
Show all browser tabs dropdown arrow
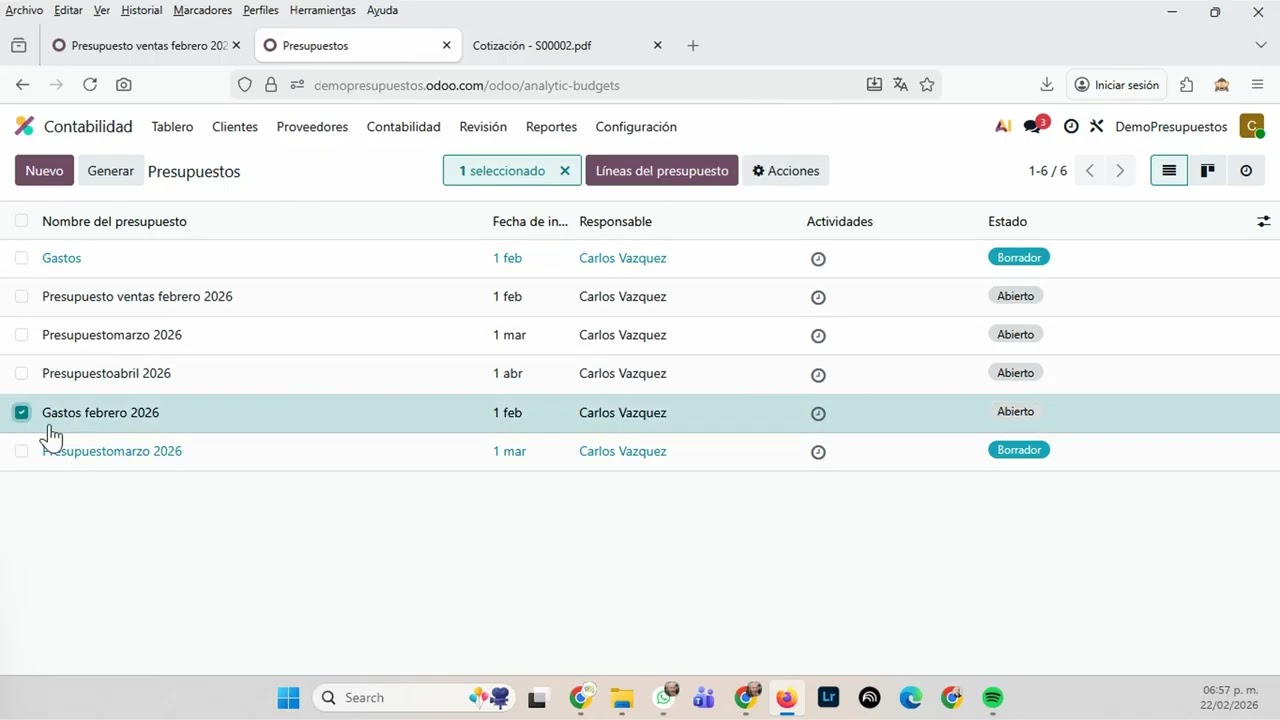1260,45
